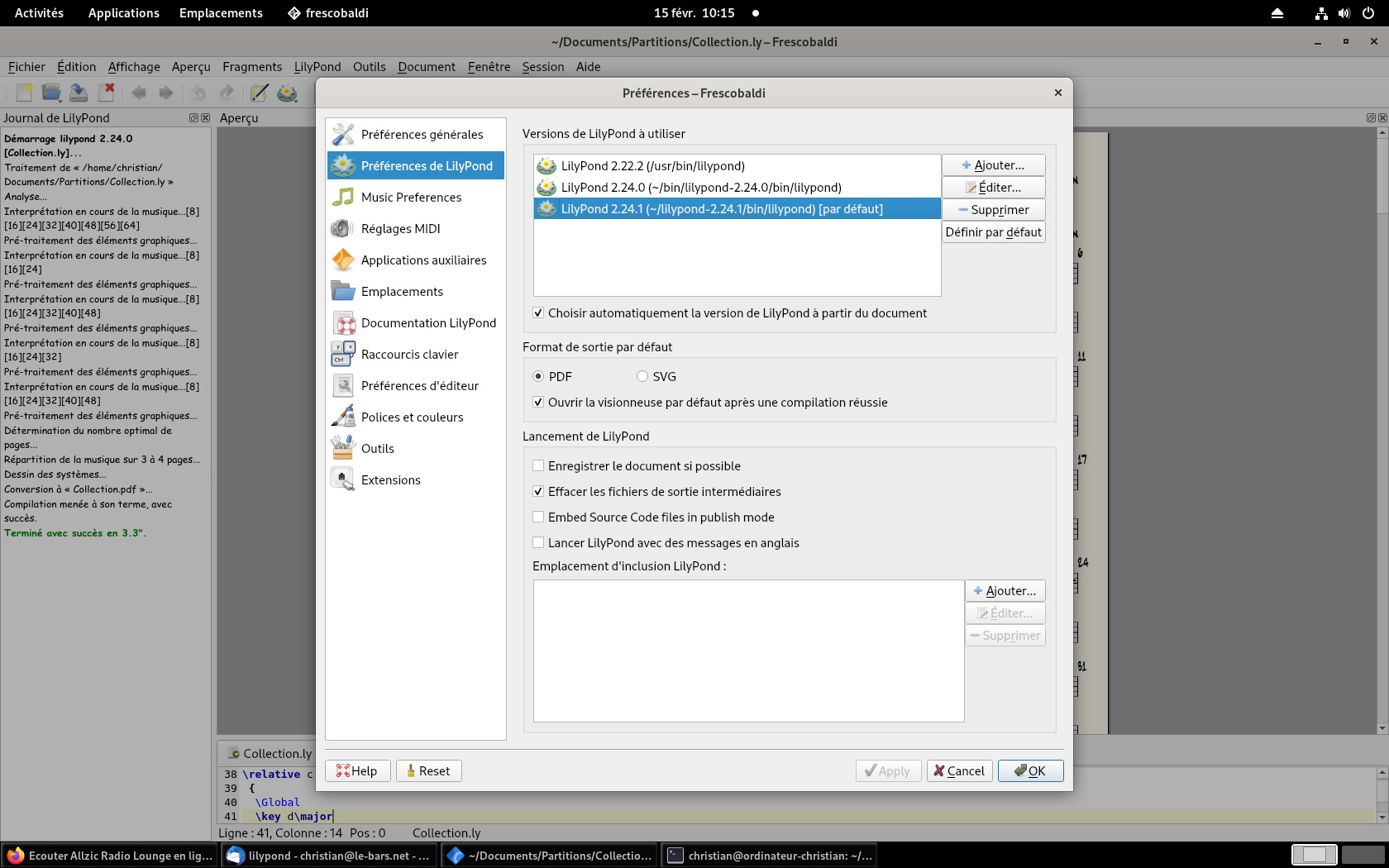Click Ajouter next to LilyPond versions list
The width and height of the screenshot is (1389, 868).
(x=993, y=165)
